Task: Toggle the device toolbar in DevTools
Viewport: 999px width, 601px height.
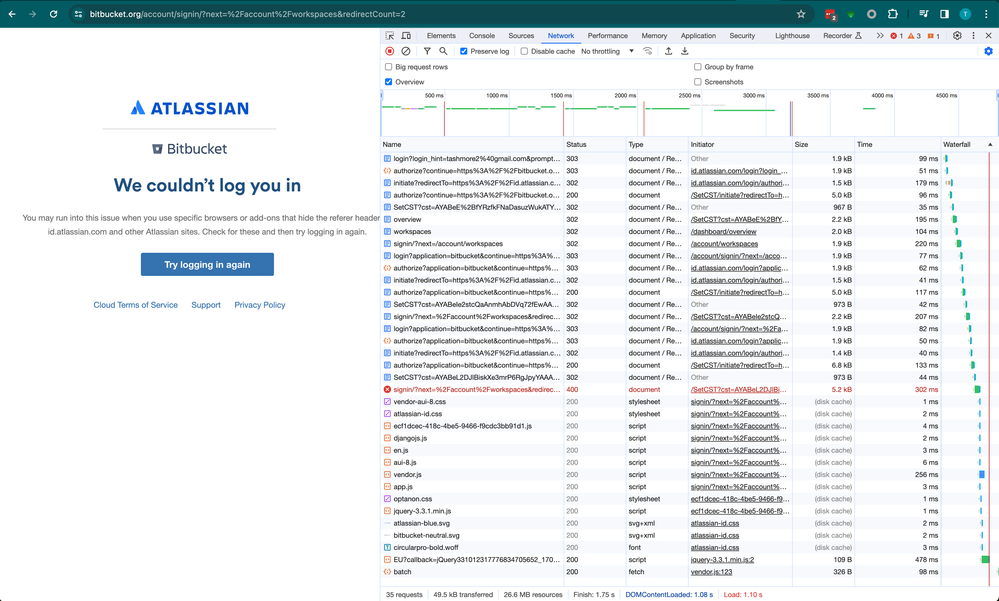Action: click(406, 36)
